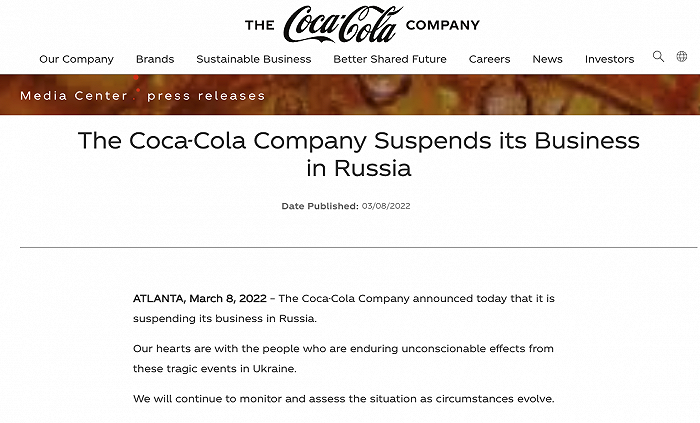Click the Coca-Cola Company logo
This screenshot has width=700, height=423.
362,25
